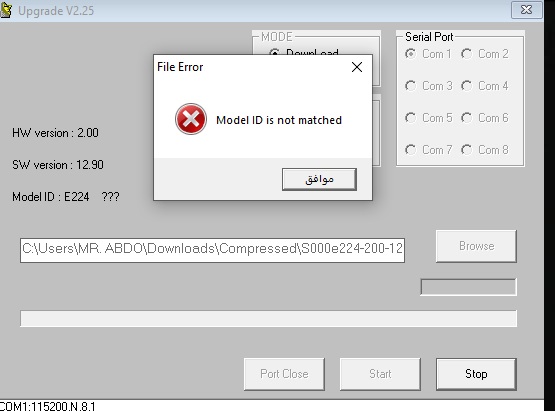Close the Upgrade V2.25 window
The image size is (555, 411).
click(x=527, y=10)
